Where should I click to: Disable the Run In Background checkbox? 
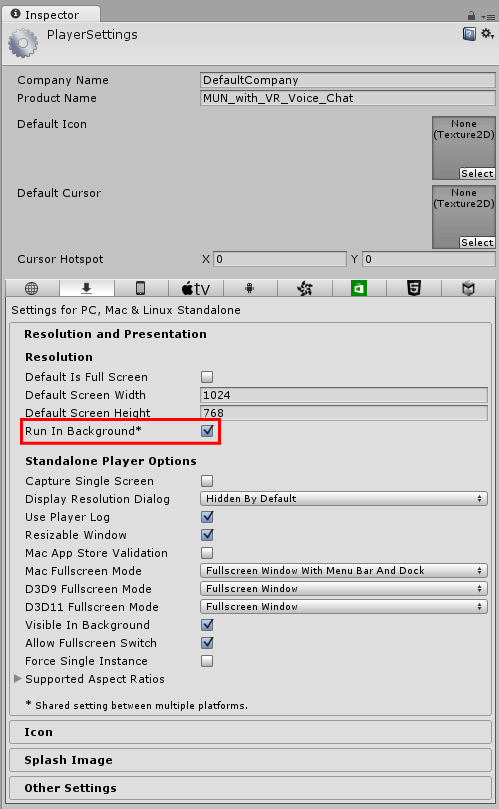click(x=207, y=431)
